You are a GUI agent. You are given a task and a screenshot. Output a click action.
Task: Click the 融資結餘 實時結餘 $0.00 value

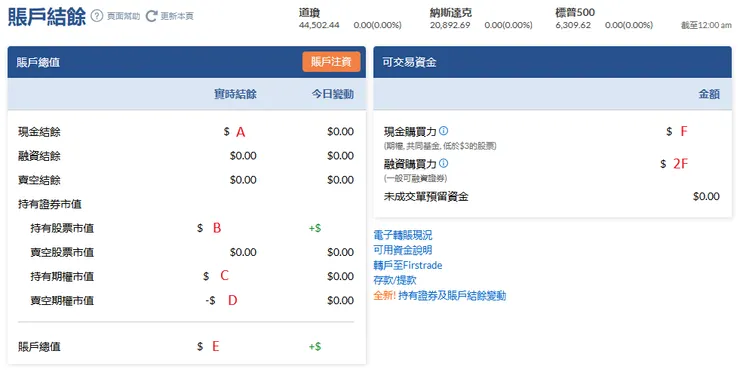243,156
